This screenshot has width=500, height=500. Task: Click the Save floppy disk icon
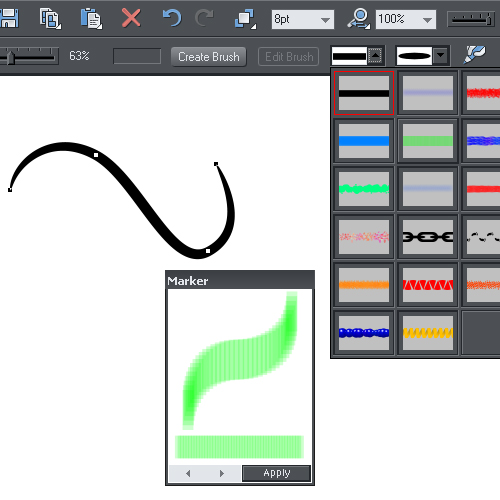[9, 18]
